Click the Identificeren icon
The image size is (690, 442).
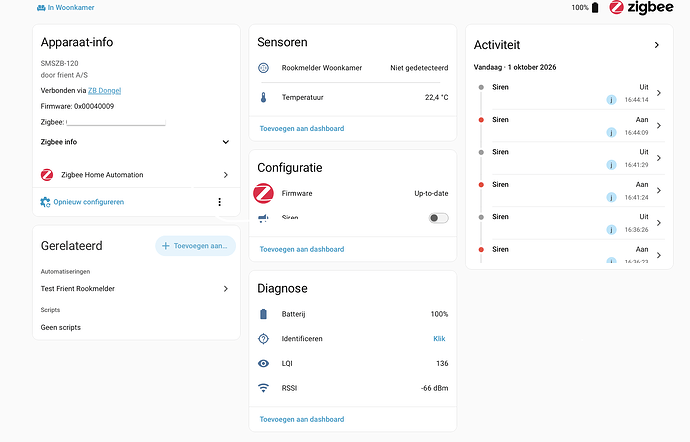pos(263,339)
